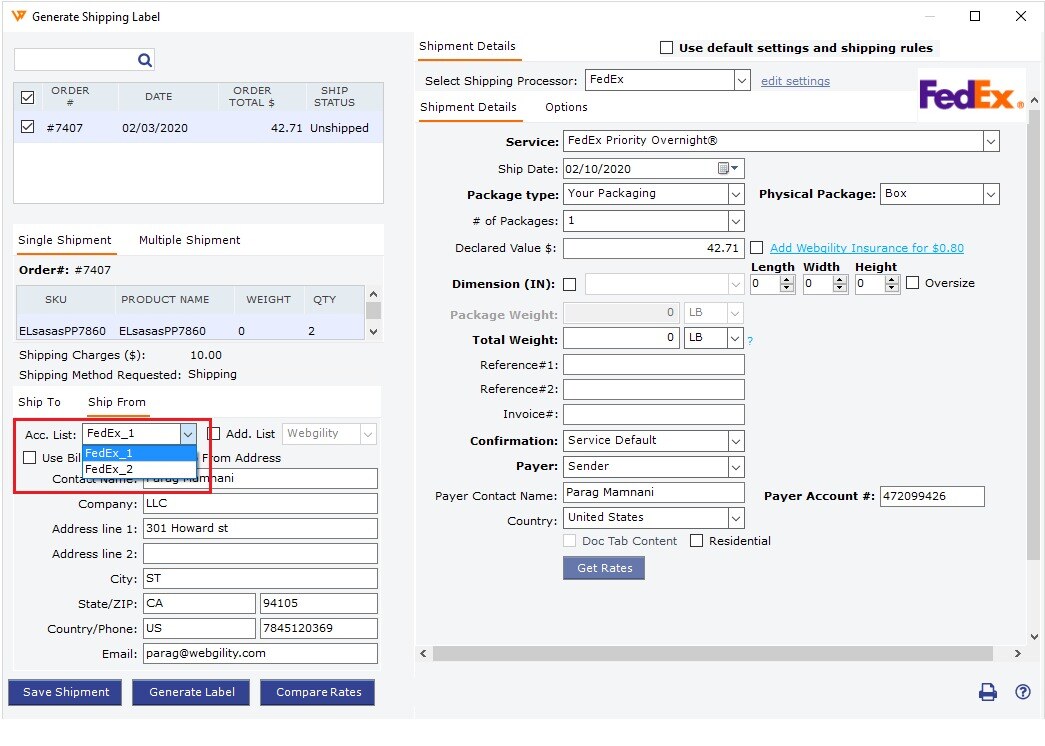Expand Confirmation dropdown
Viewport: 1045px width, 746px height.
point(736,441)
